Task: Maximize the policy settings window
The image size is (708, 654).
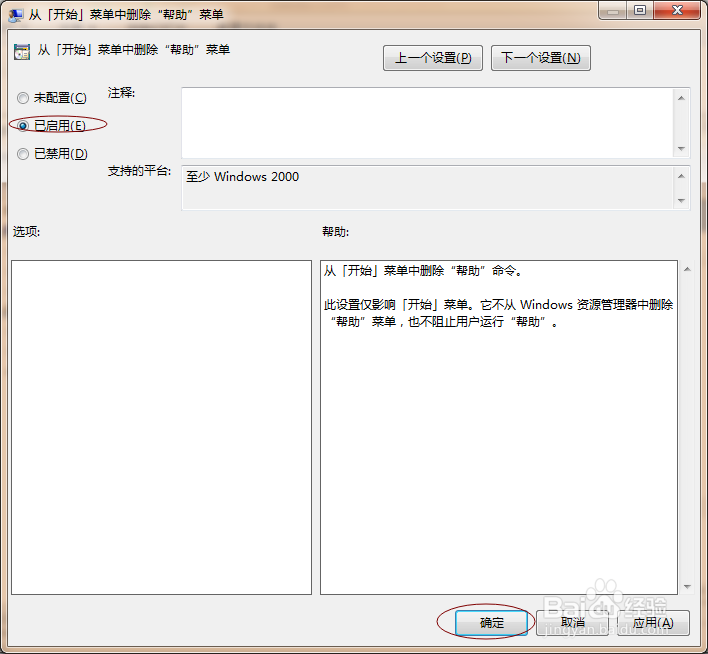Action: (x=639, y=10)
